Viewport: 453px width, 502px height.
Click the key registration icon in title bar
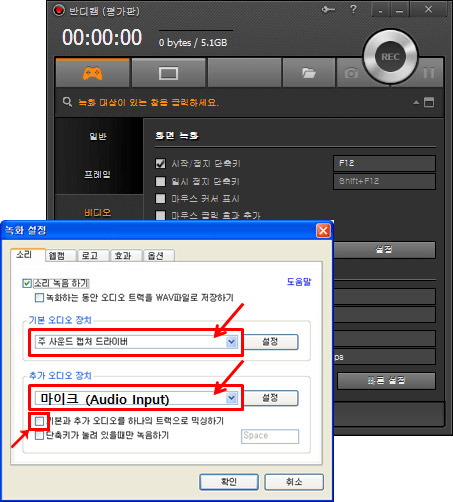(328, 10)
